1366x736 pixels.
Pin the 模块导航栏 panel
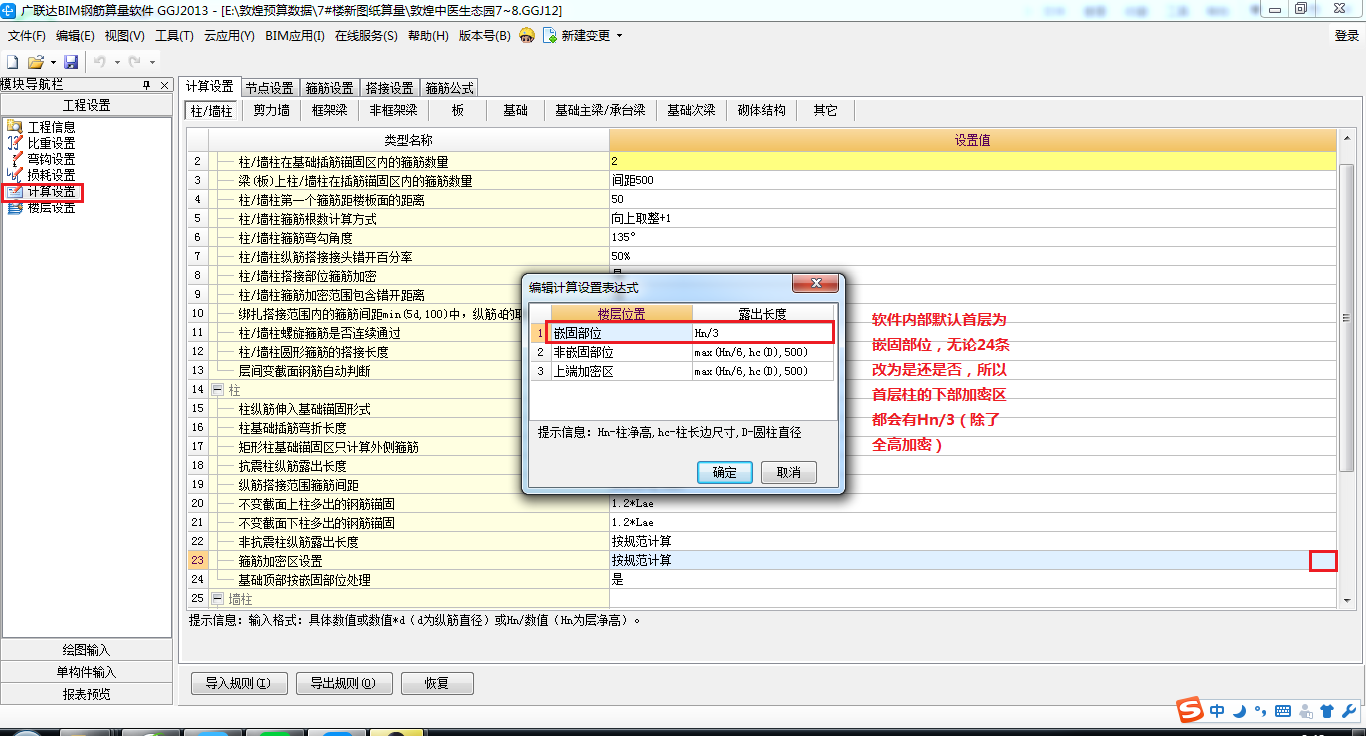[x=147, y=85]
